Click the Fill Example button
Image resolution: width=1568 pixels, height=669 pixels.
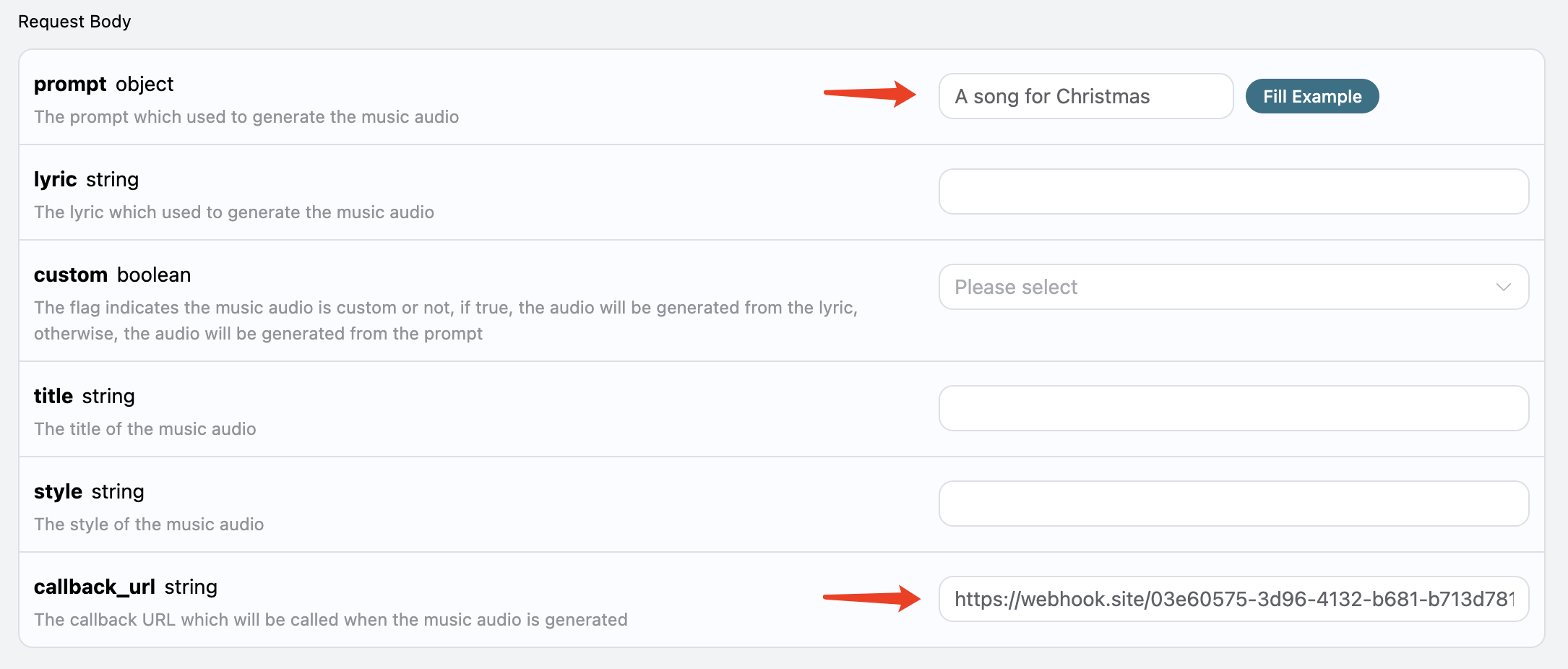(1312, 96)
